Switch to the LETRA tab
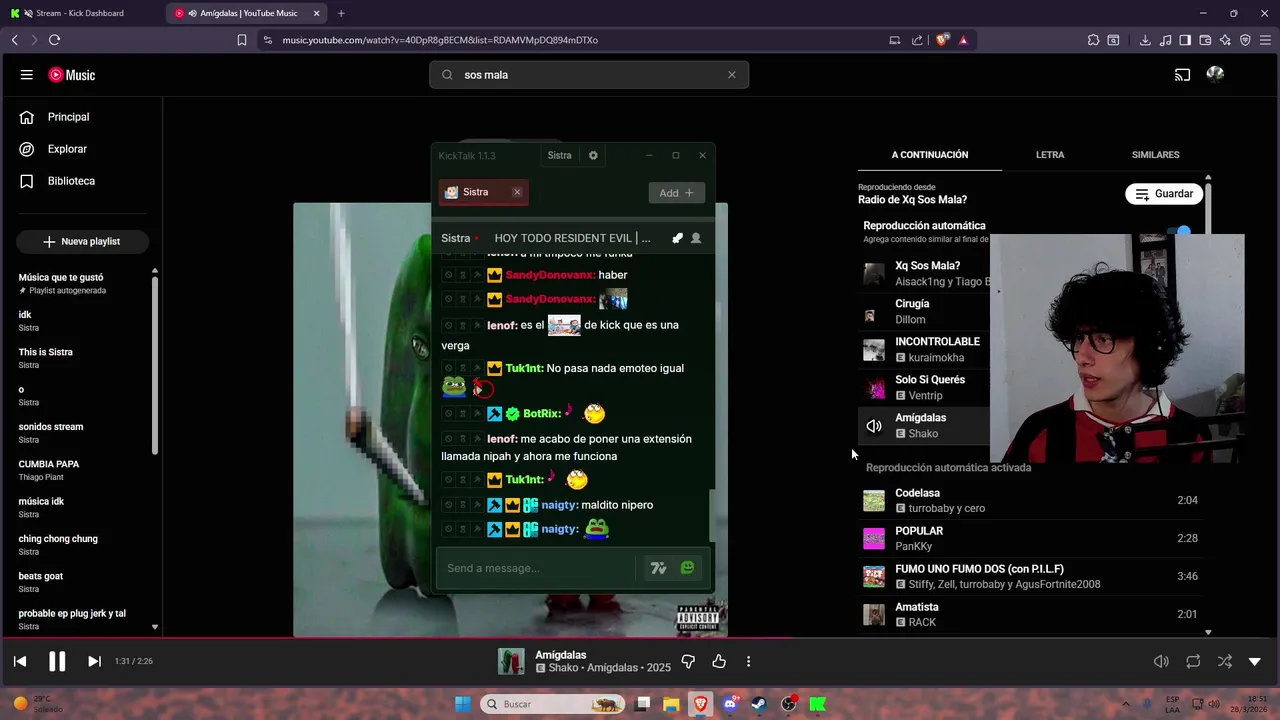The image size is (1280, 720). pyautogui.click(x=1050, y=155)
